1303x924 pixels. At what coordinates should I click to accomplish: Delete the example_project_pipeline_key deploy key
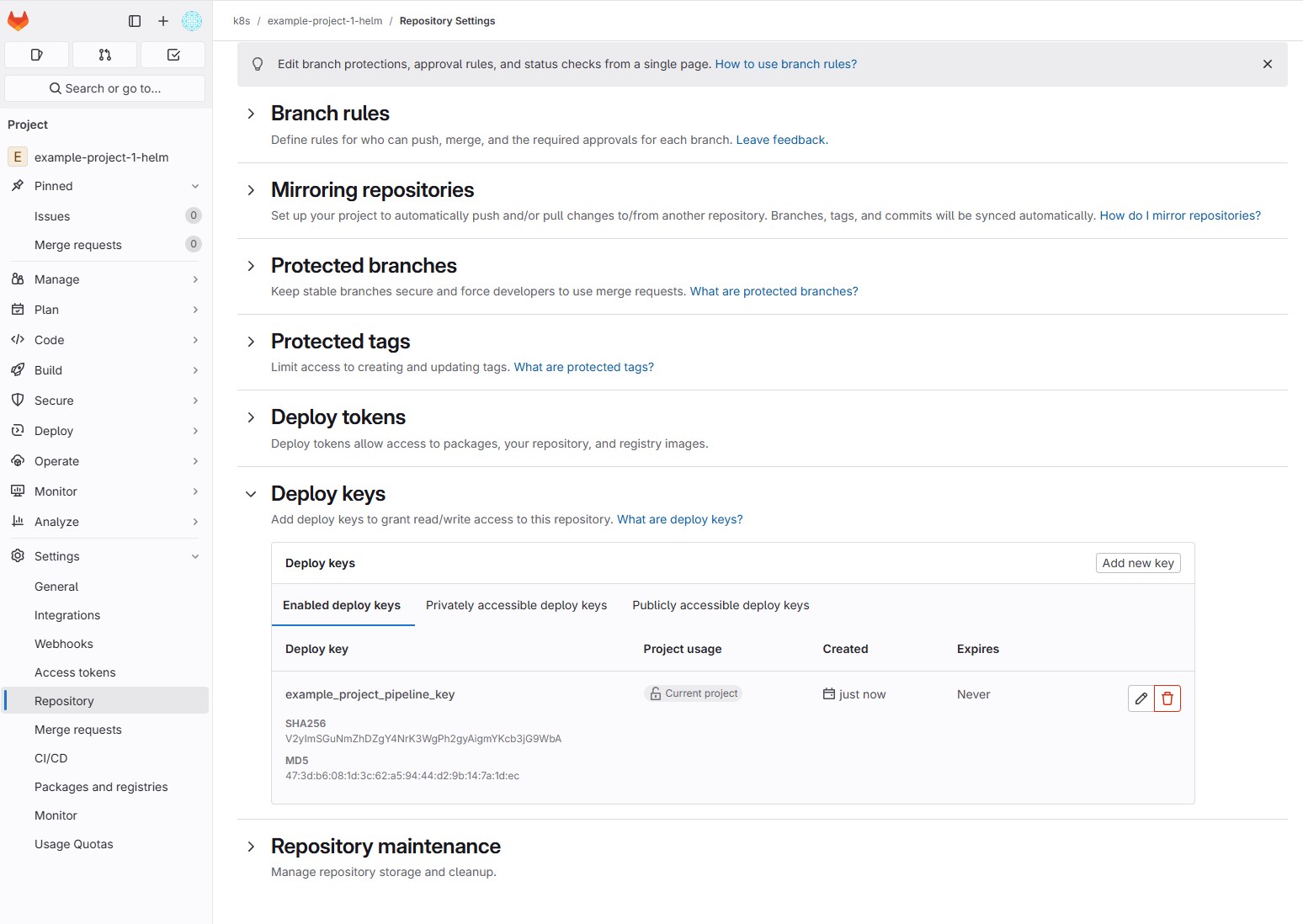pyautogui.click(x=1167, y=698)
